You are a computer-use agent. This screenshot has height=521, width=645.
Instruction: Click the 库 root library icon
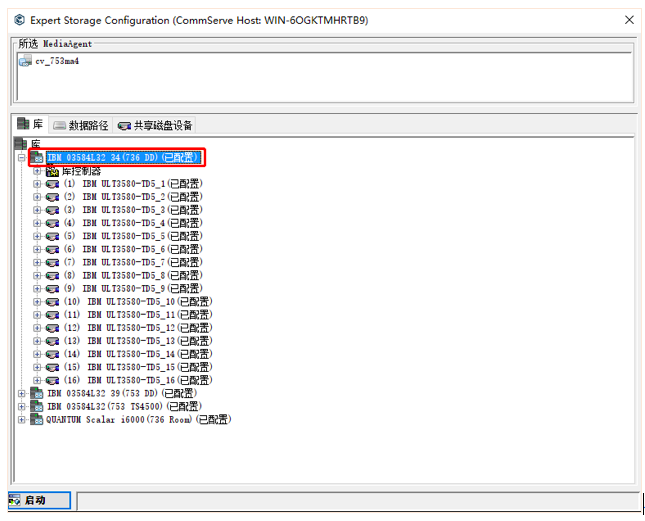pos(21,144)
